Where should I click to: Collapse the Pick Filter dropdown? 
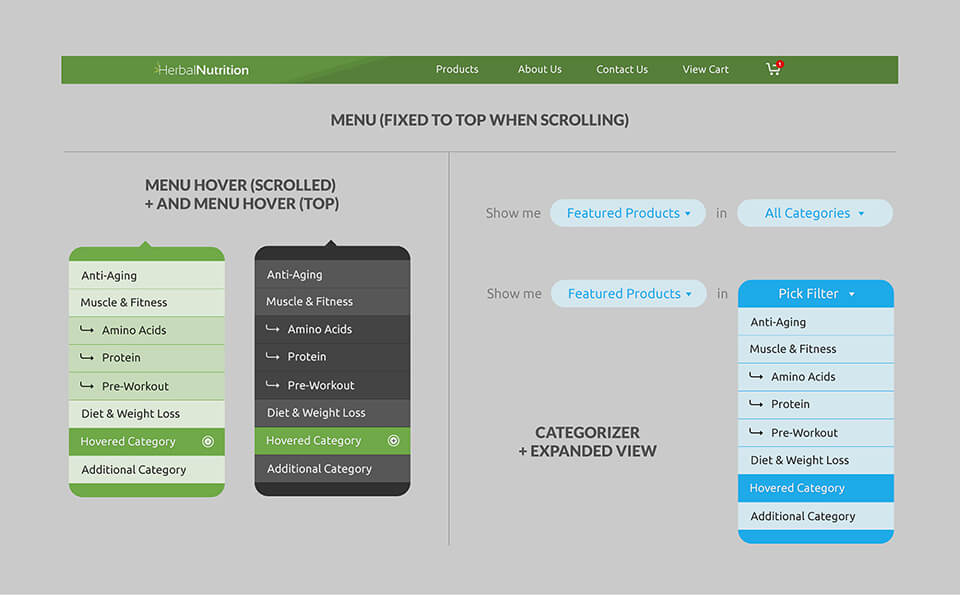pos(815,294)
